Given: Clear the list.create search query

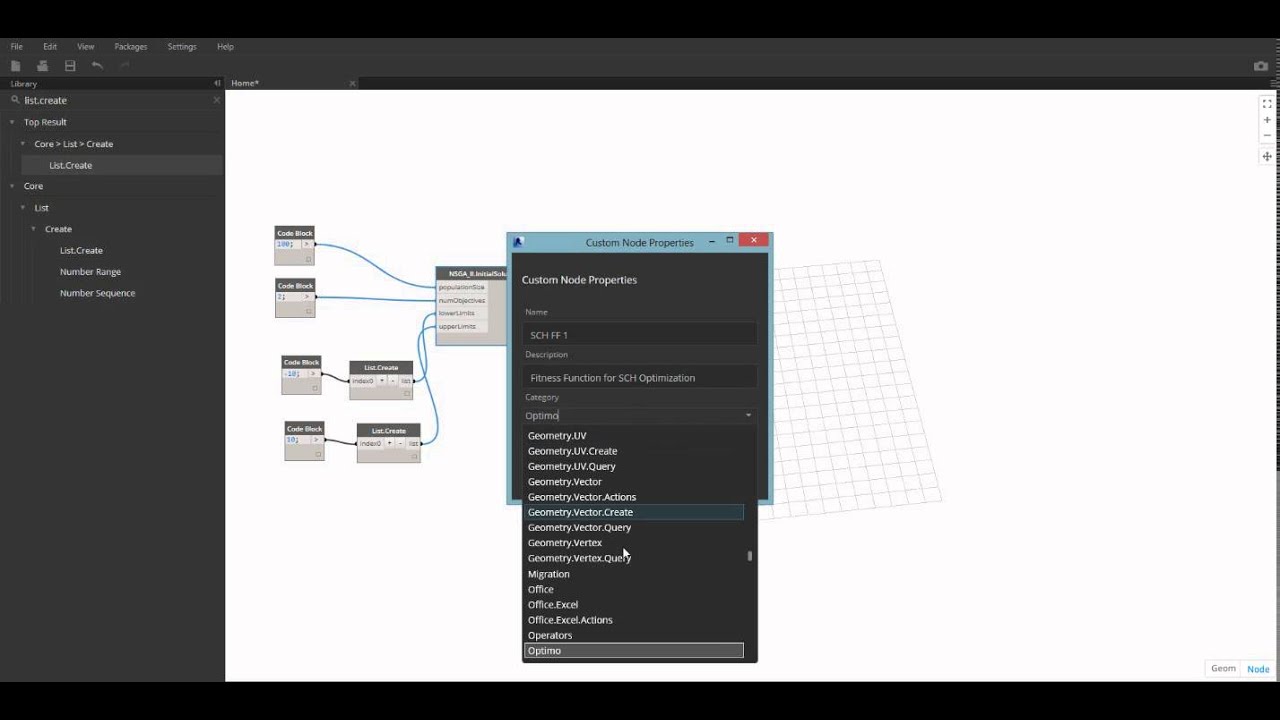Looking at the screenshot, I should pyautogui.click(x=216, y=100).
